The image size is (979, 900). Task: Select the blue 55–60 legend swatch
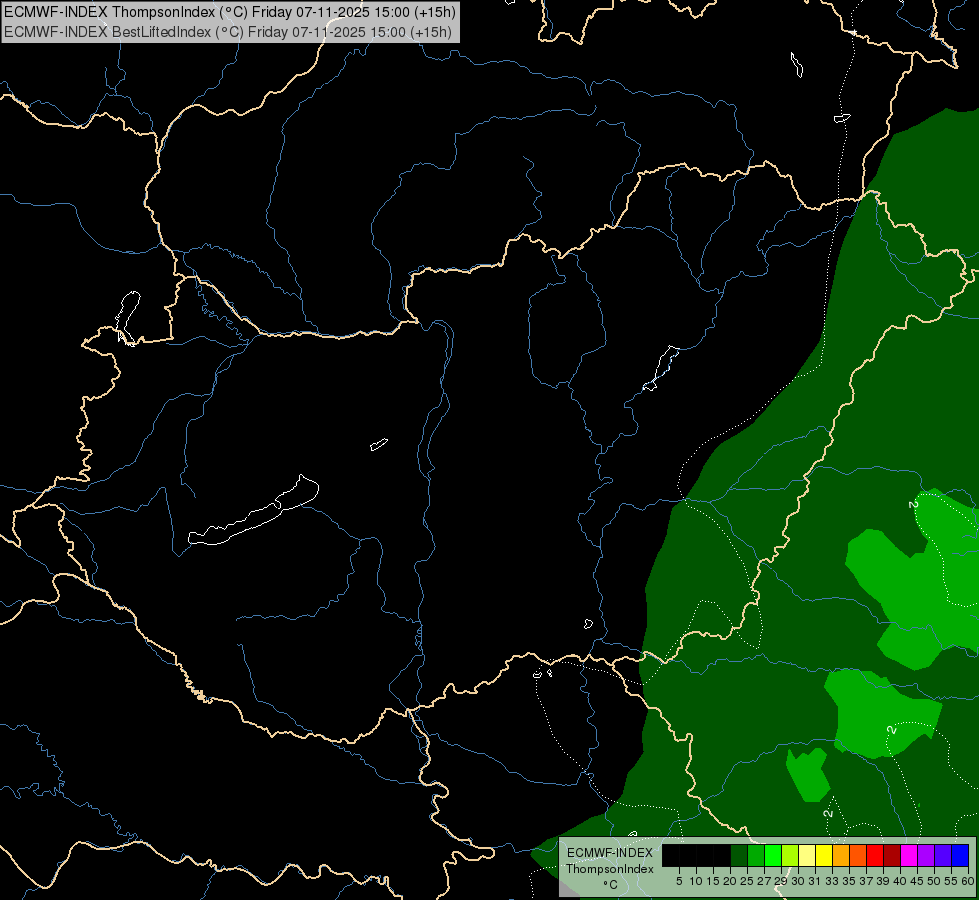(960, 856)
